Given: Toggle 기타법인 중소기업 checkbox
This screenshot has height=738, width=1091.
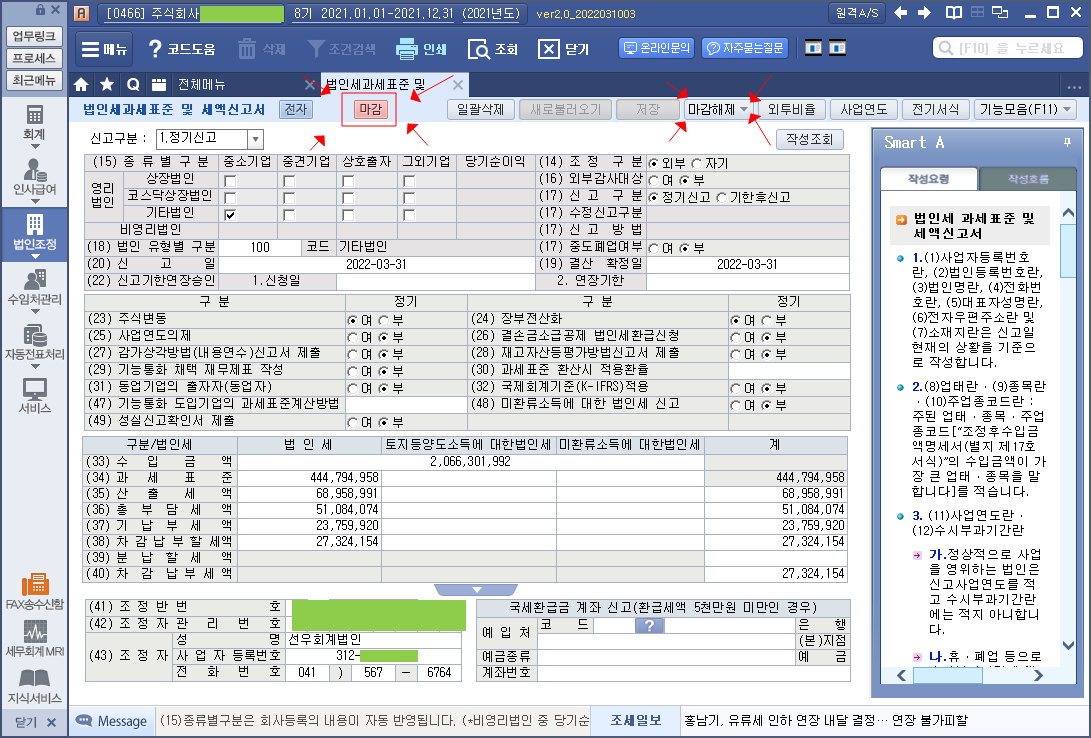Looking at the screenshot, I should [x=230, y=214].
